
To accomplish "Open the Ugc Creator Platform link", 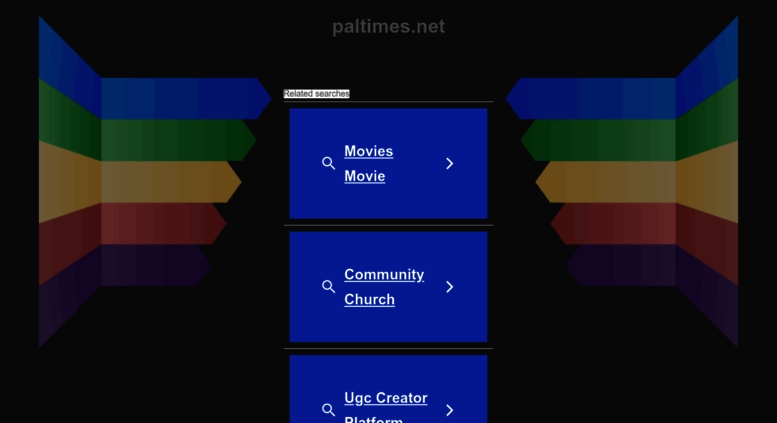I will click(386, 407).
